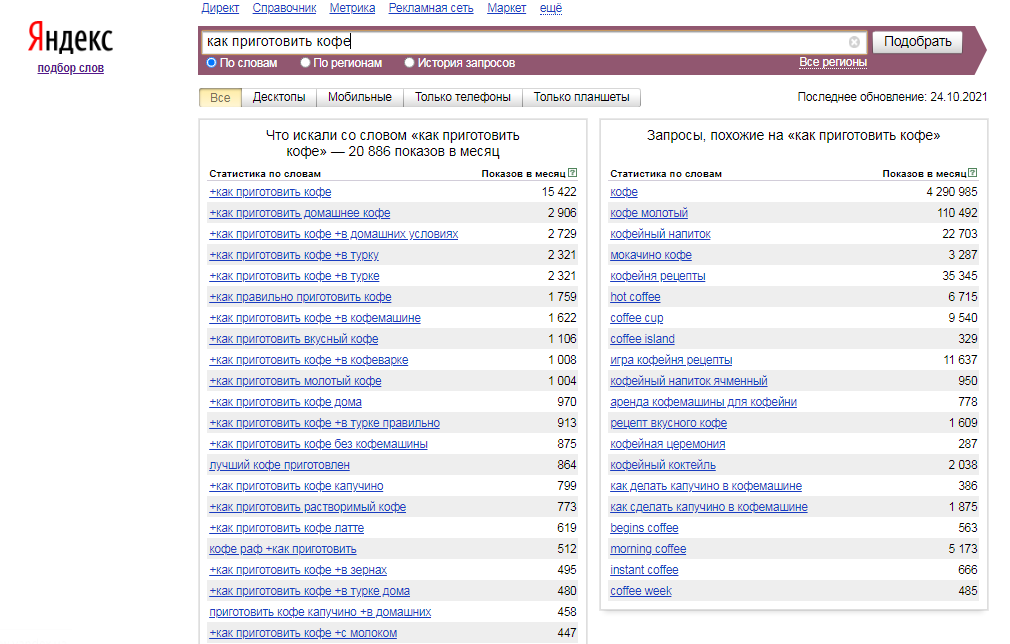The image size is (1010, 644).
Task: Switch to the 'Десктопы' tab
Action: click(x=279, y=97)
